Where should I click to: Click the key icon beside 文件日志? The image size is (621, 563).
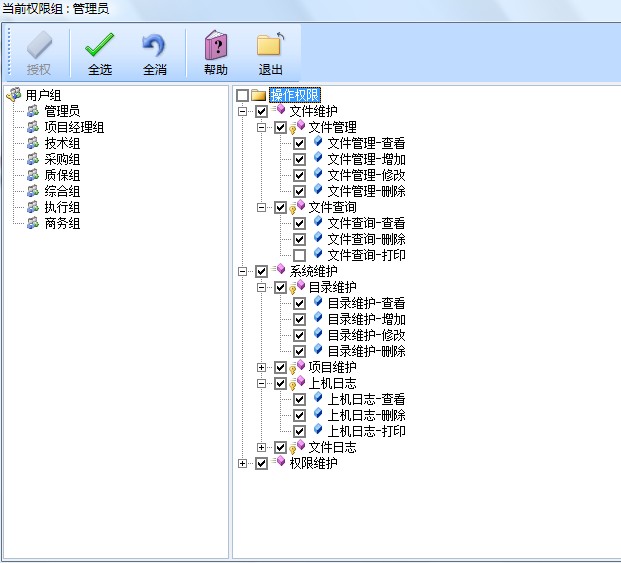click(292, 449)
